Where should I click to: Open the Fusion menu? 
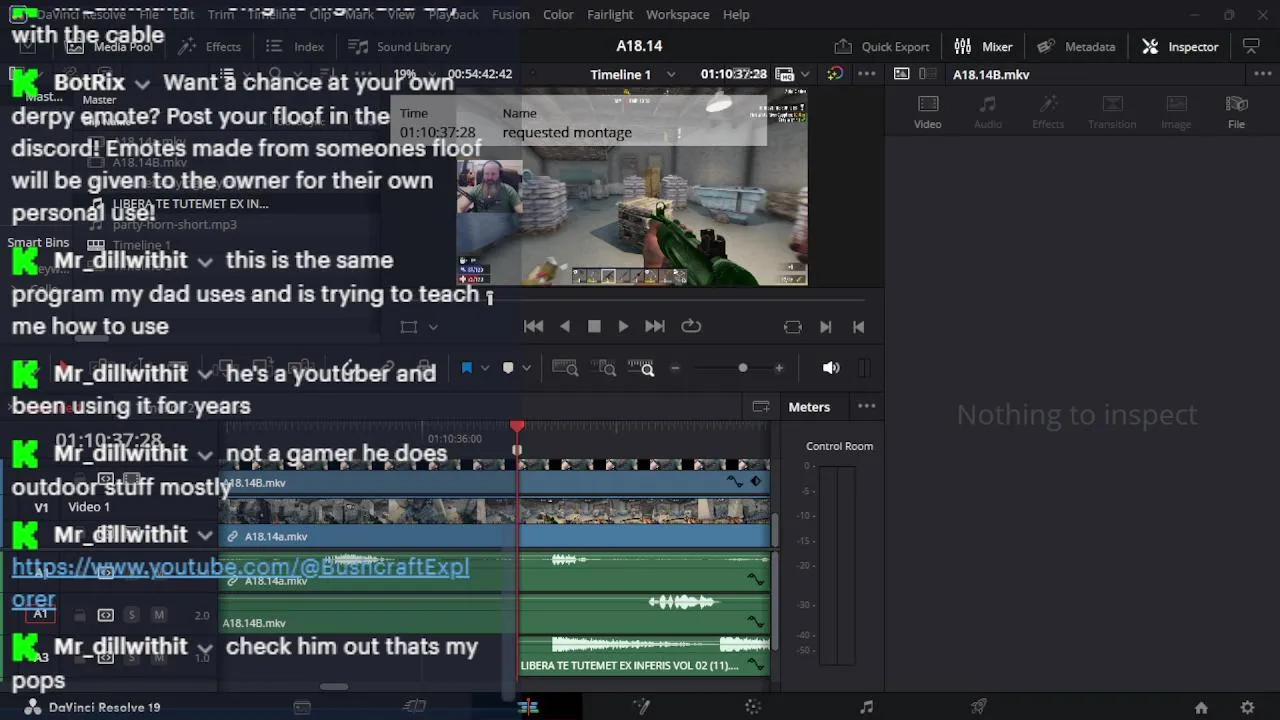coord(511,14)
